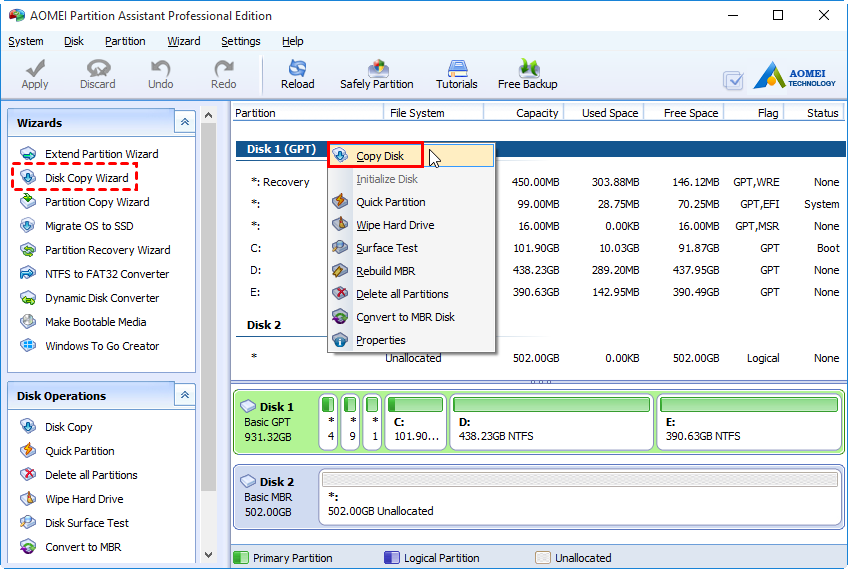Select the D: 438.23GB NTFS block in the disk map
Image resolution: width=848 pixels, height=569 pixels.
552,422
